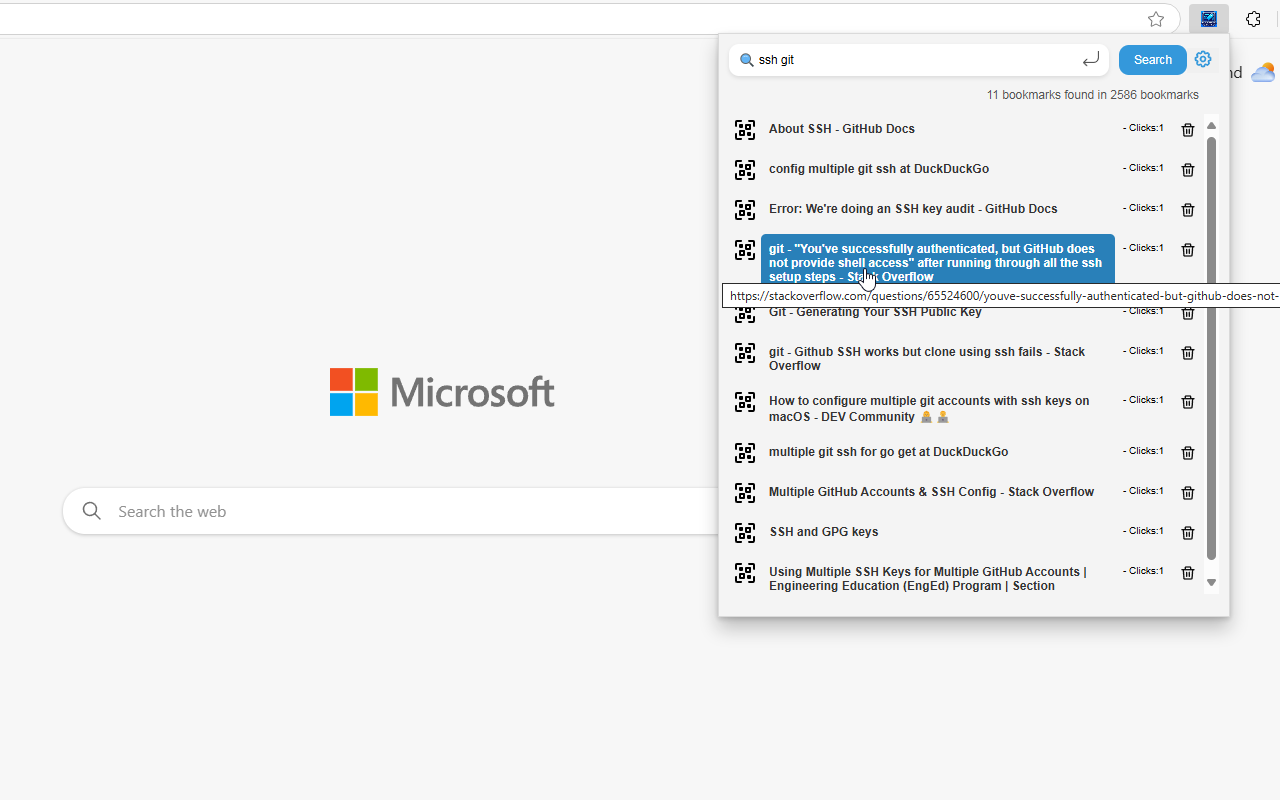Delete the 'About SSH - GitHub Docs' bookmark
This screenshot has height=800, width=1280.
[1188, 130]
